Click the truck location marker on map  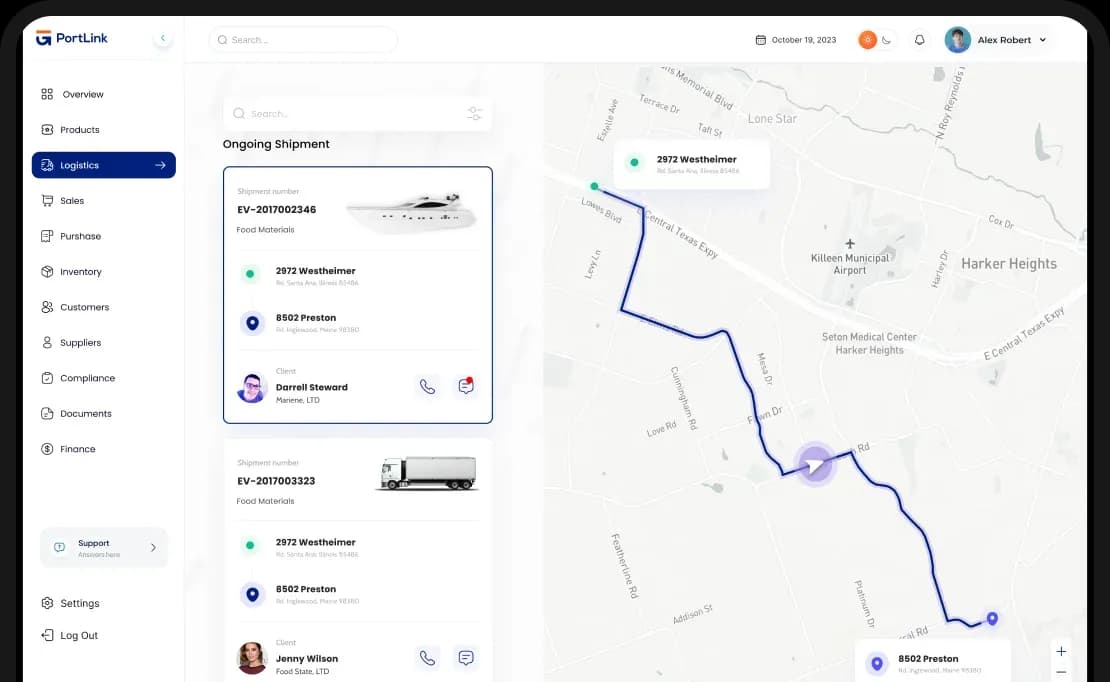pos(816,464)
